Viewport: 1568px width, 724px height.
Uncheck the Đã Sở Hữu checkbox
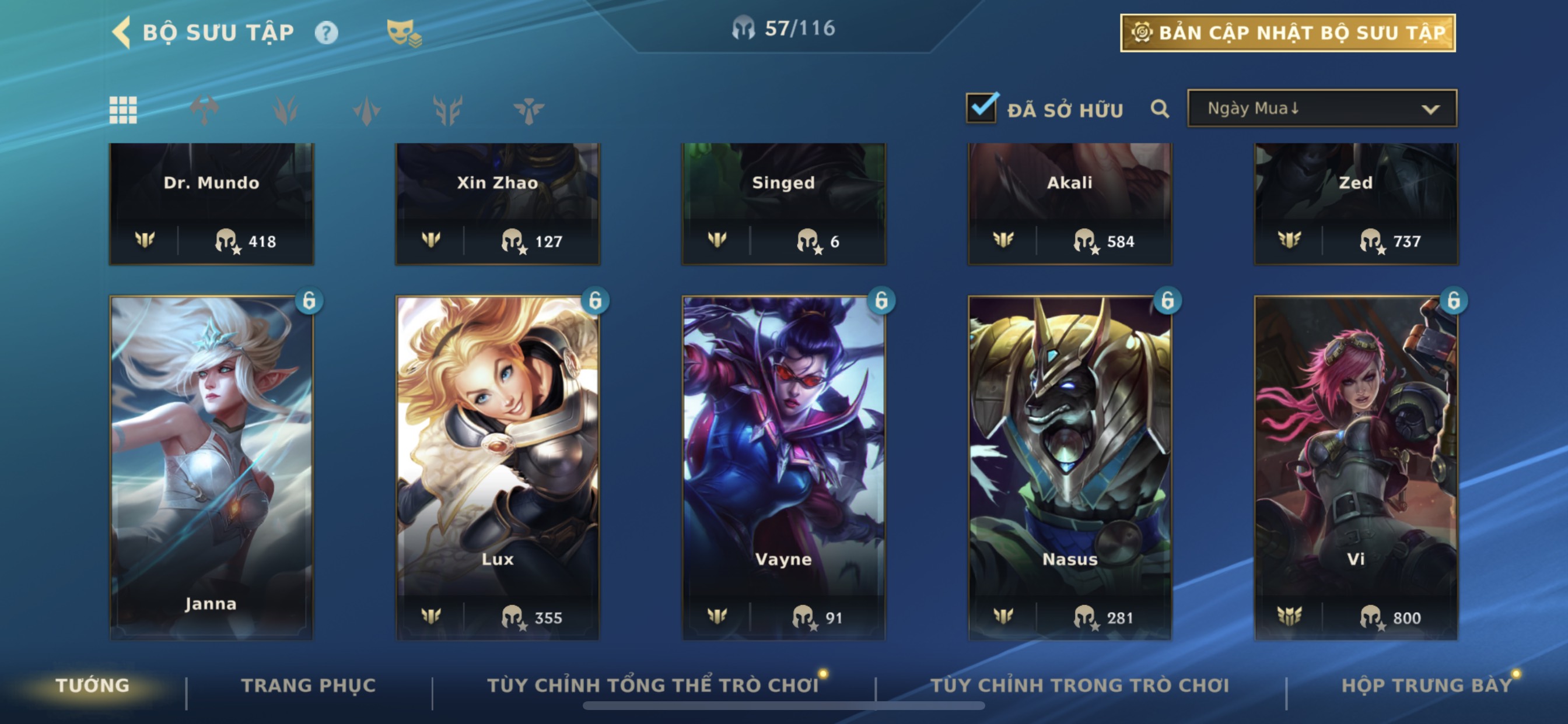981,108
